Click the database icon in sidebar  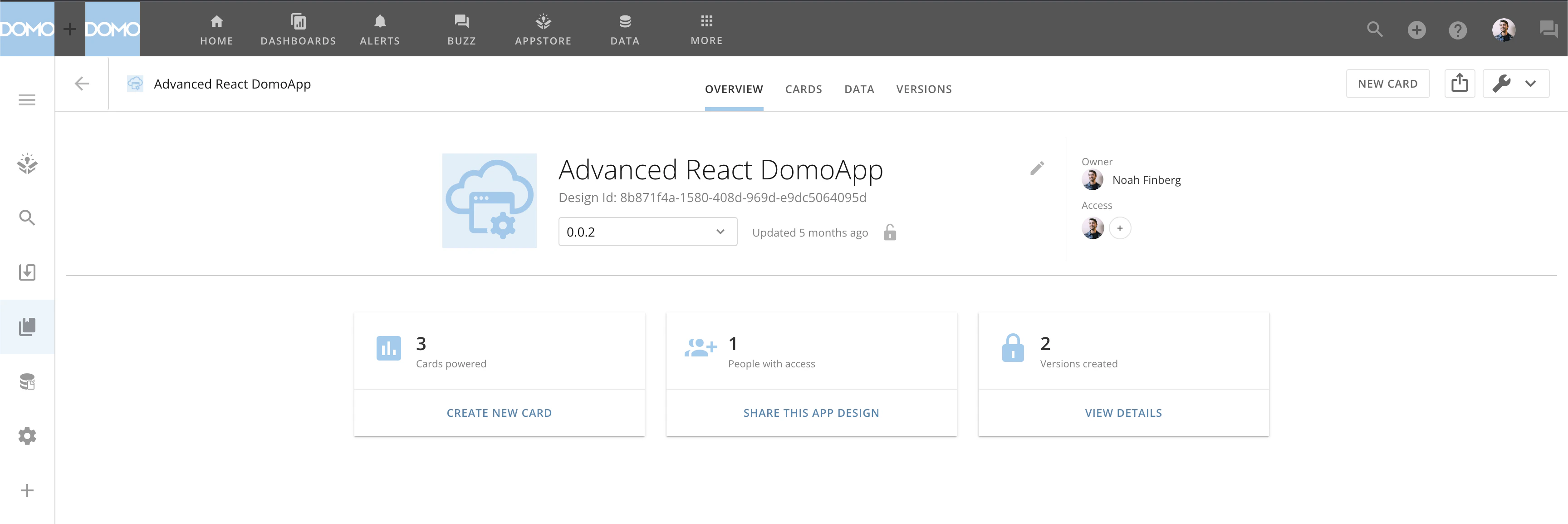(x=27, y=381)
